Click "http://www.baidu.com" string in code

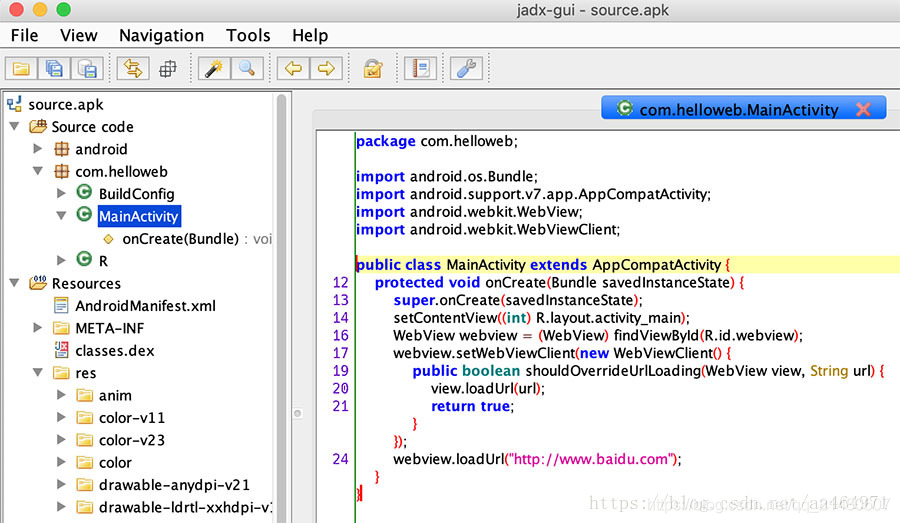(591, 459)
